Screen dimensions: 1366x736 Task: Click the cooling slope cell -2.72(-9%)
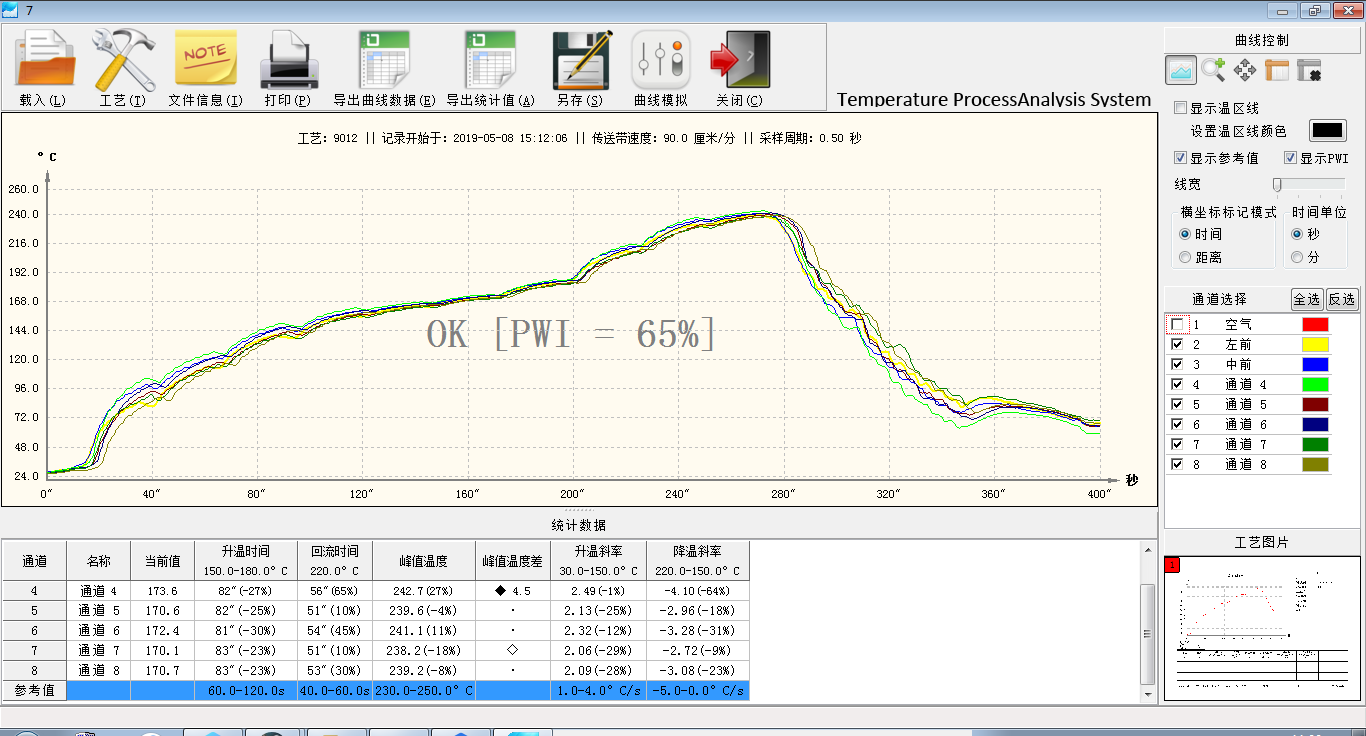pos(698,650)
